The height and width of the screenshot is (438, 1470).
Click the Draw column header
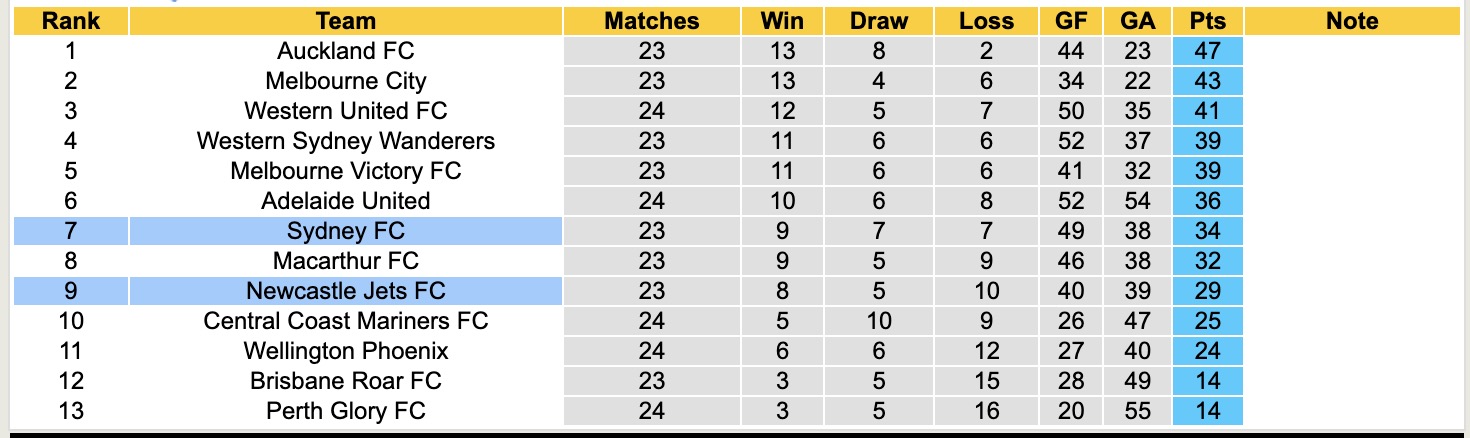(879, 21)
